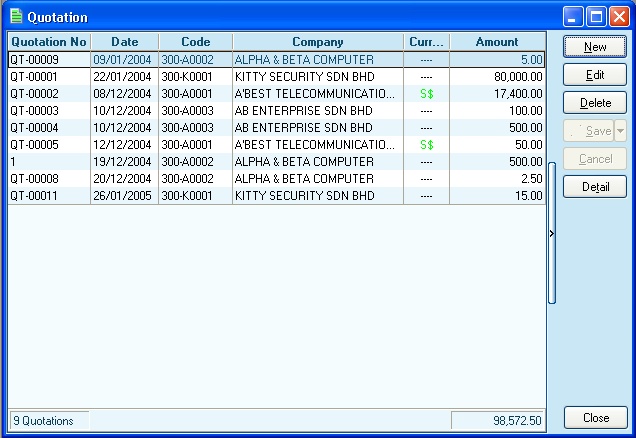This screenshot has width=636, height=438.
Task: Maximize the Quotation window
Action: coord(596,17)
